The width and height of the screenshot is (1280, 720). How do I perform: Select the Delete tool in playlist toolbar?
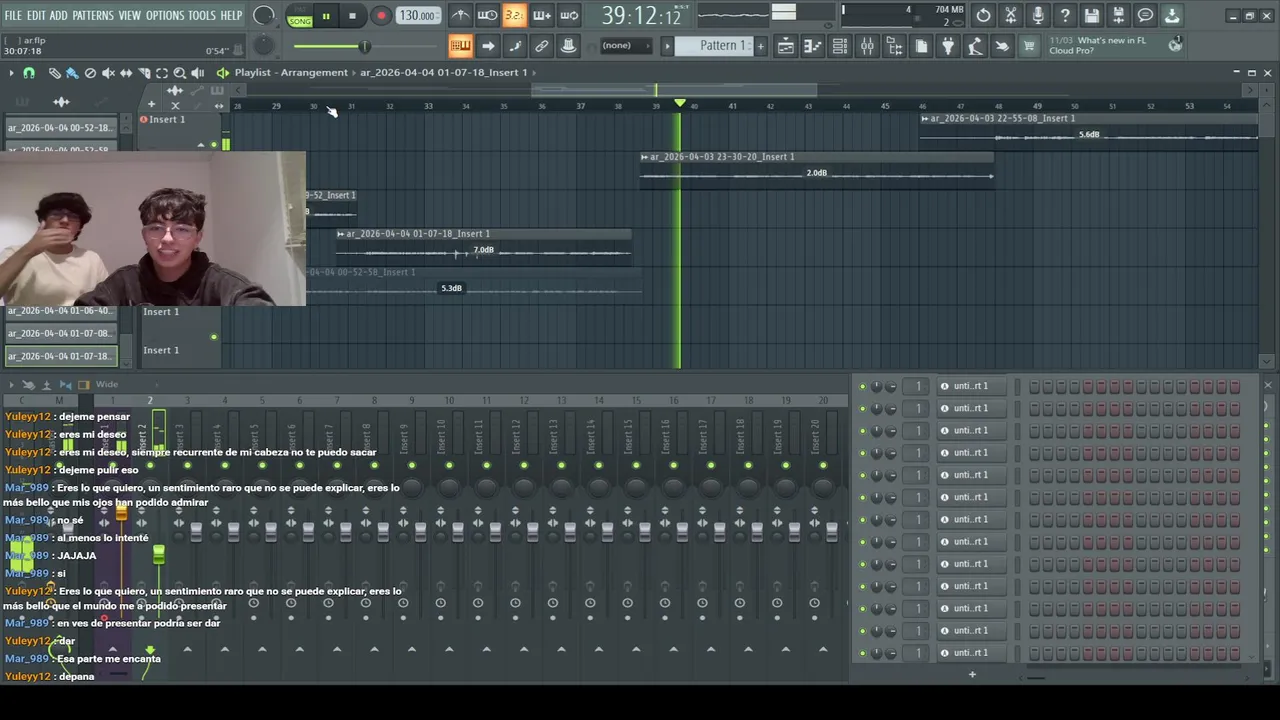tap(90, 73)
